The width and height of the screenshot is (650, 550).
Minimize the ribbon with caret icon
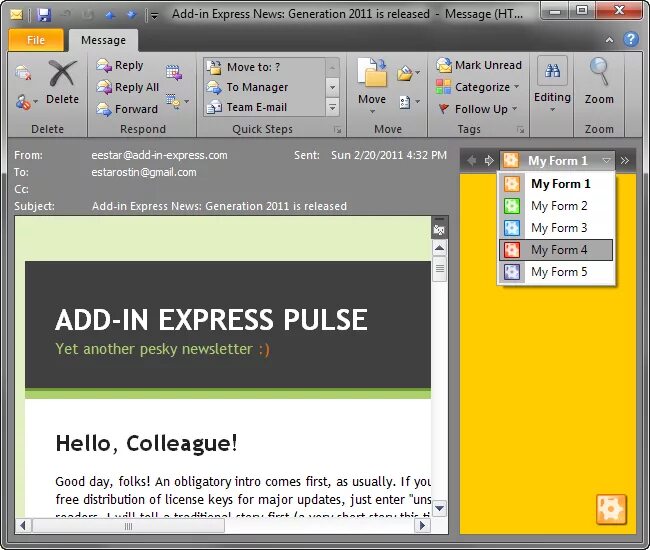click(609, 40)
